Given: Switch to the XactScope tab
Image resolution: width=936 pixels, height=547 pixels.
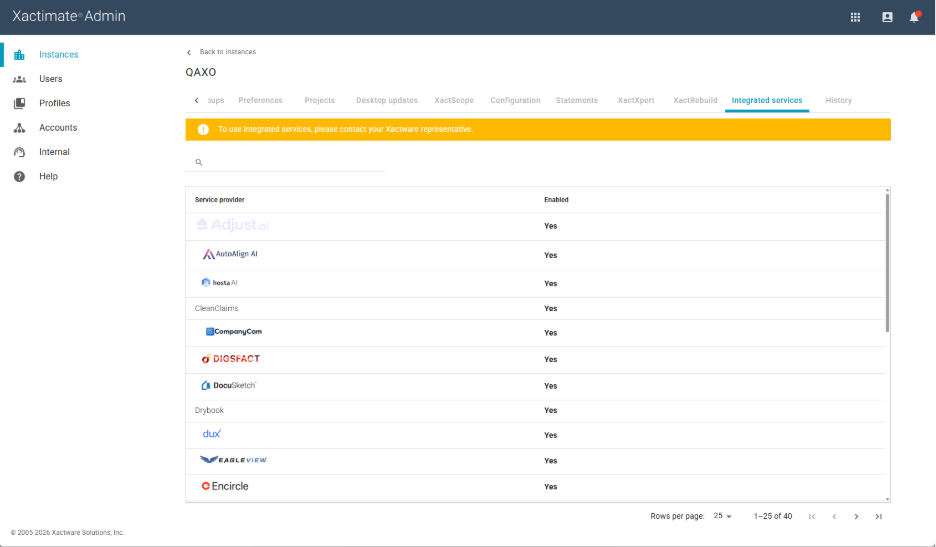Looking at the screenshot, I should [454, 100].
